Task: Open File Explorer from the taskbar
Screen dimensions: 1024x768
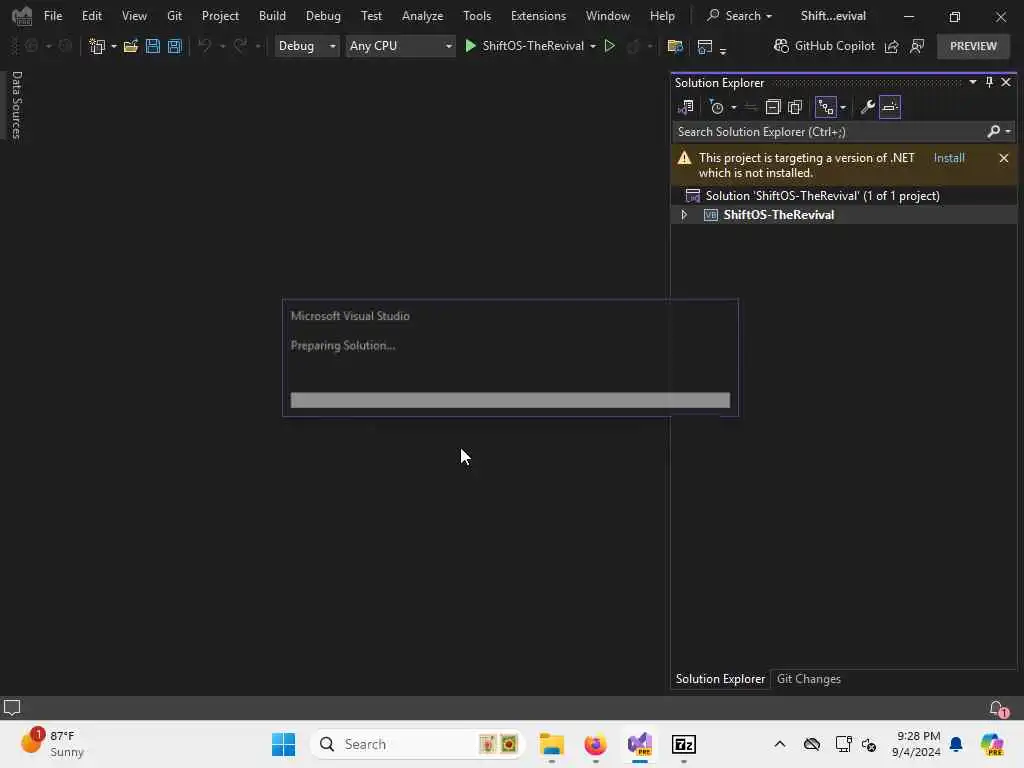Action: 552,744
